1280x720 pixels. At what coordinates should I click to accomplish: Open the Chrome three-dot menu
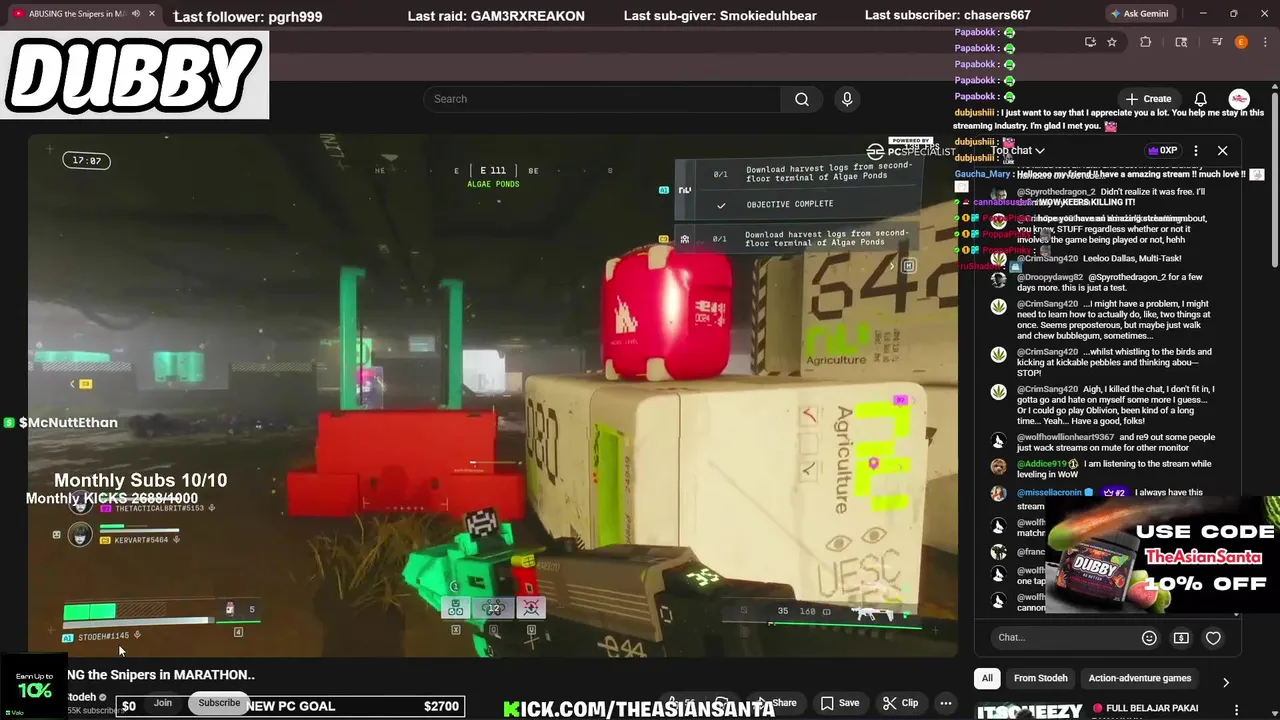click(x=1265, y=42)
